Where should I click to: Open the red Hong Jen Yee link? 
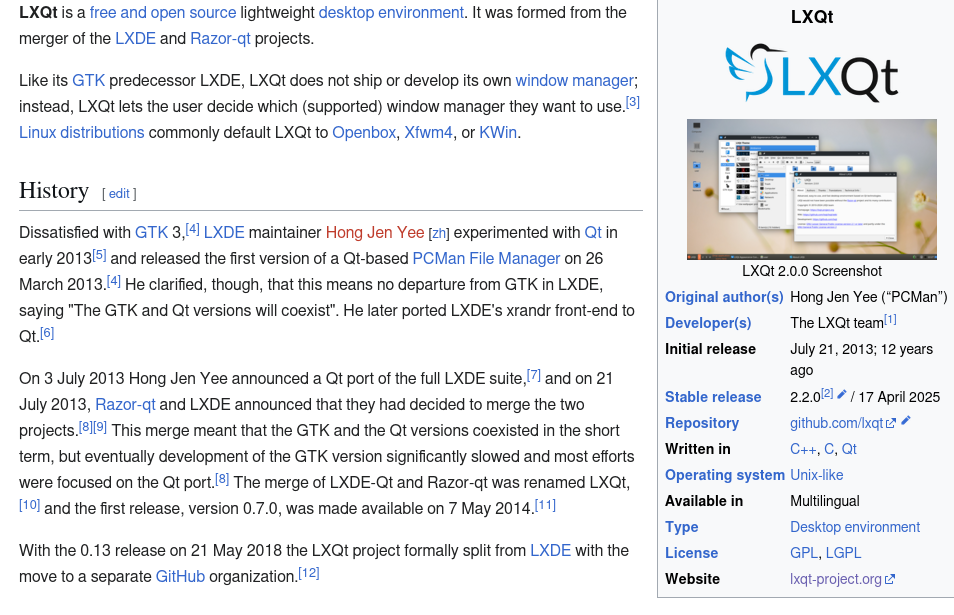[375, 233]
